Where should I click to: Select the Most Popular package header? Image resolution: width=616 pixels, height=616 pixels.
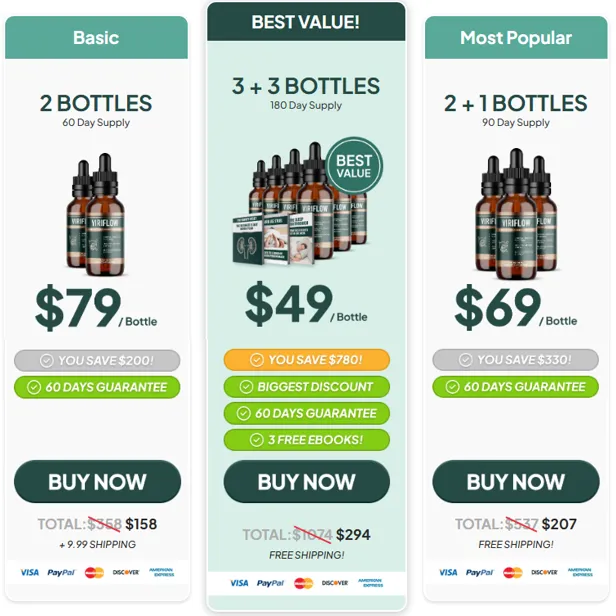point(516,38)
